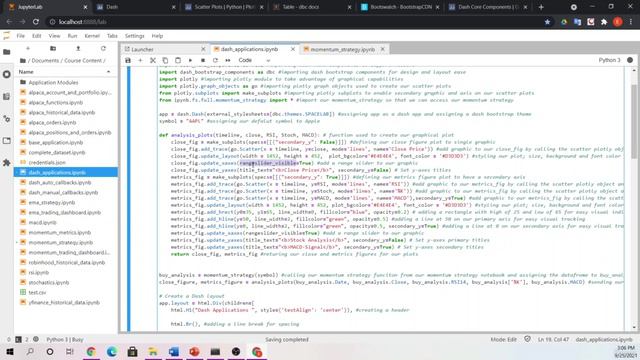Image resolution: width=640 pixels, height=360 pixels.
Task: Refresh the file list
Action: point(103,49)
